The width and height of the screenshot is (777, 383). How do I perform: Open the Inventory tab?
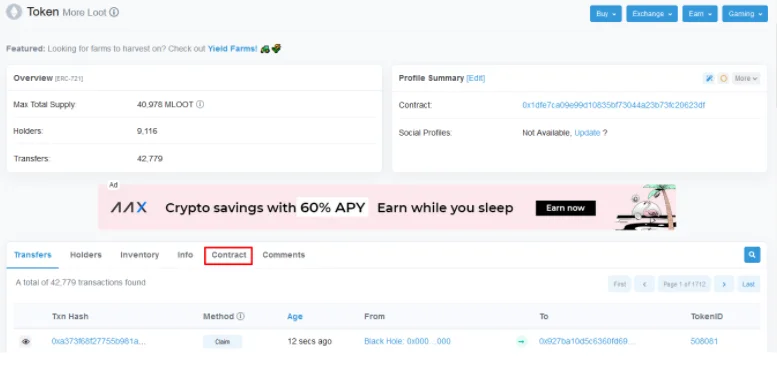coord(140,255)
